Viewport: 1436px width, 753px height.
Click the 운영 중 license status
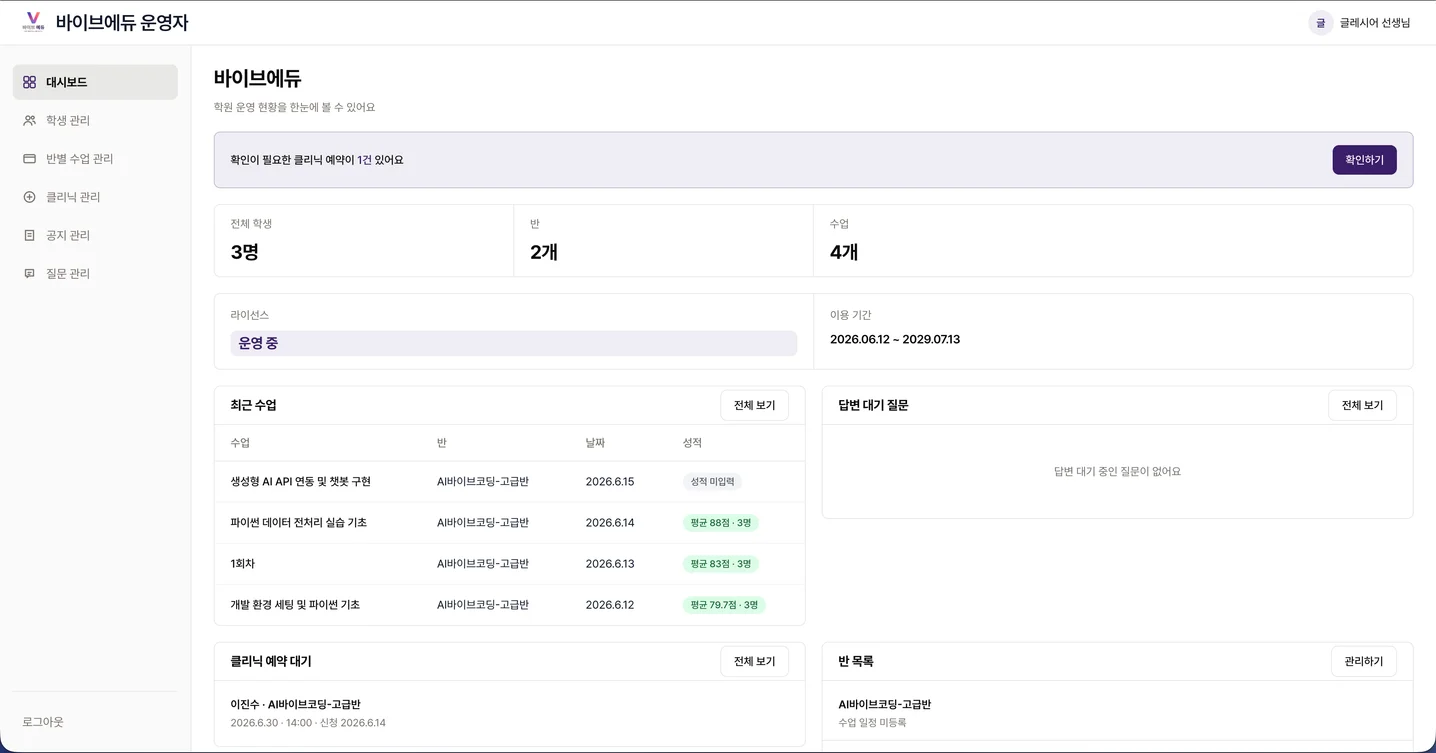pyautogui.click(x=514, y=343)
